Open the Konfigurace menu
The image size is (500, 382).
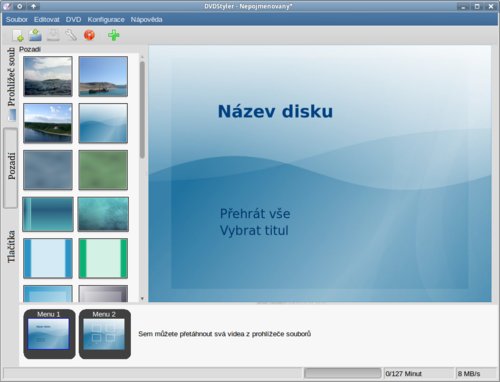click(106, 20)
